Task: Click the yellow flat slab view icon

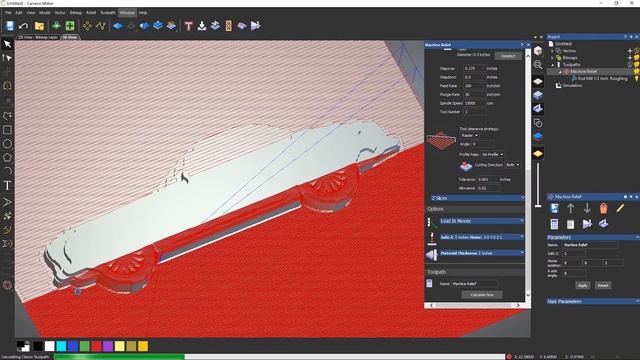Action: click(538, 153)
